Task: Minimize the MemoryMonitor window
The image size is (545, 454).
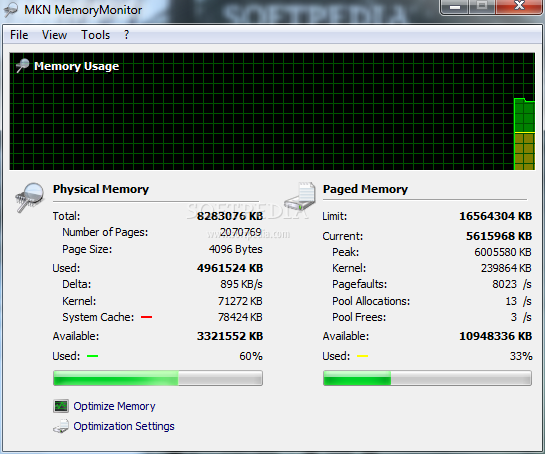Action: pos(455,6)
